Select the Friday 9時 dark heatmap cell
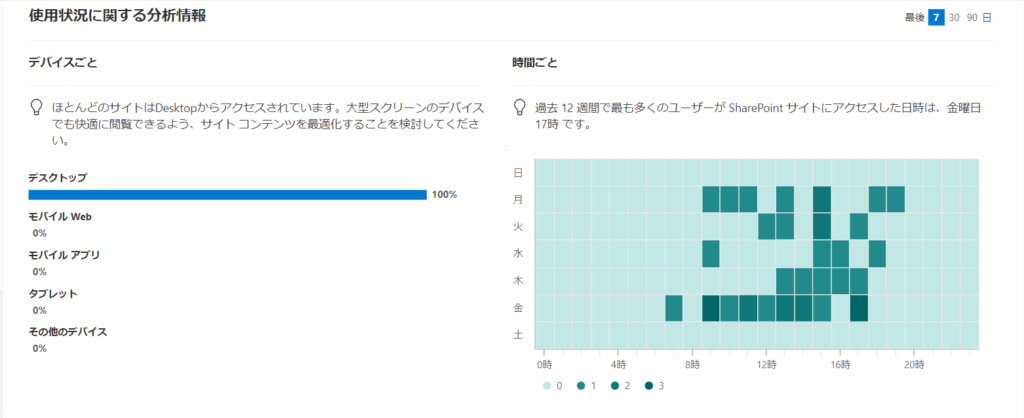 tap(711, 308)
